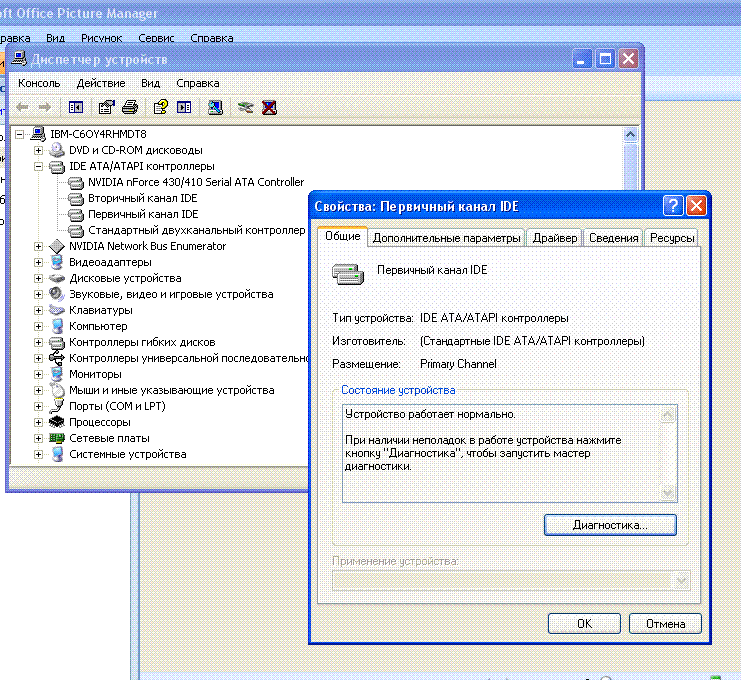Click the Порты (COM и LPT) icon
741x680 pixels.
(x=57, y=406)
